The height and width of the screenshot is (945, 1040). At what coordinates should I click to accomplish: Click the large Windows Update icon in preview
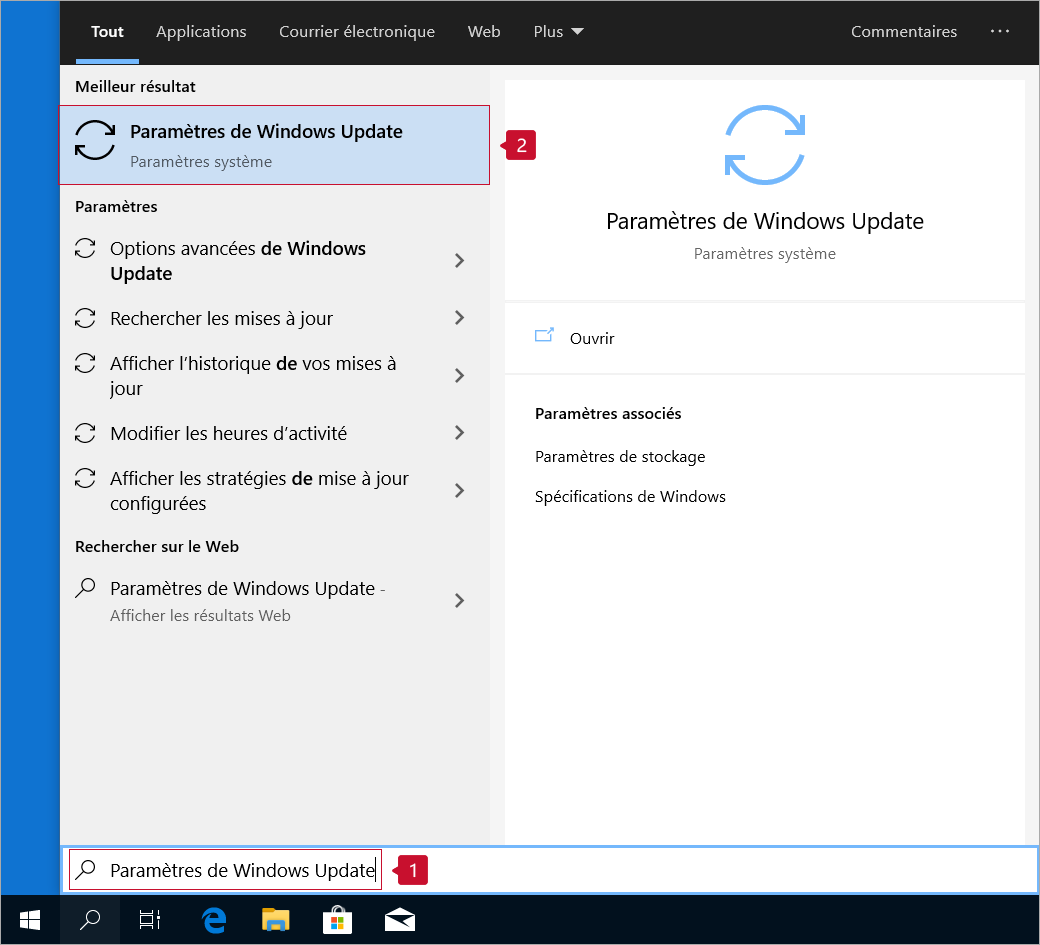pyautogui.click(x=764, y=145)
